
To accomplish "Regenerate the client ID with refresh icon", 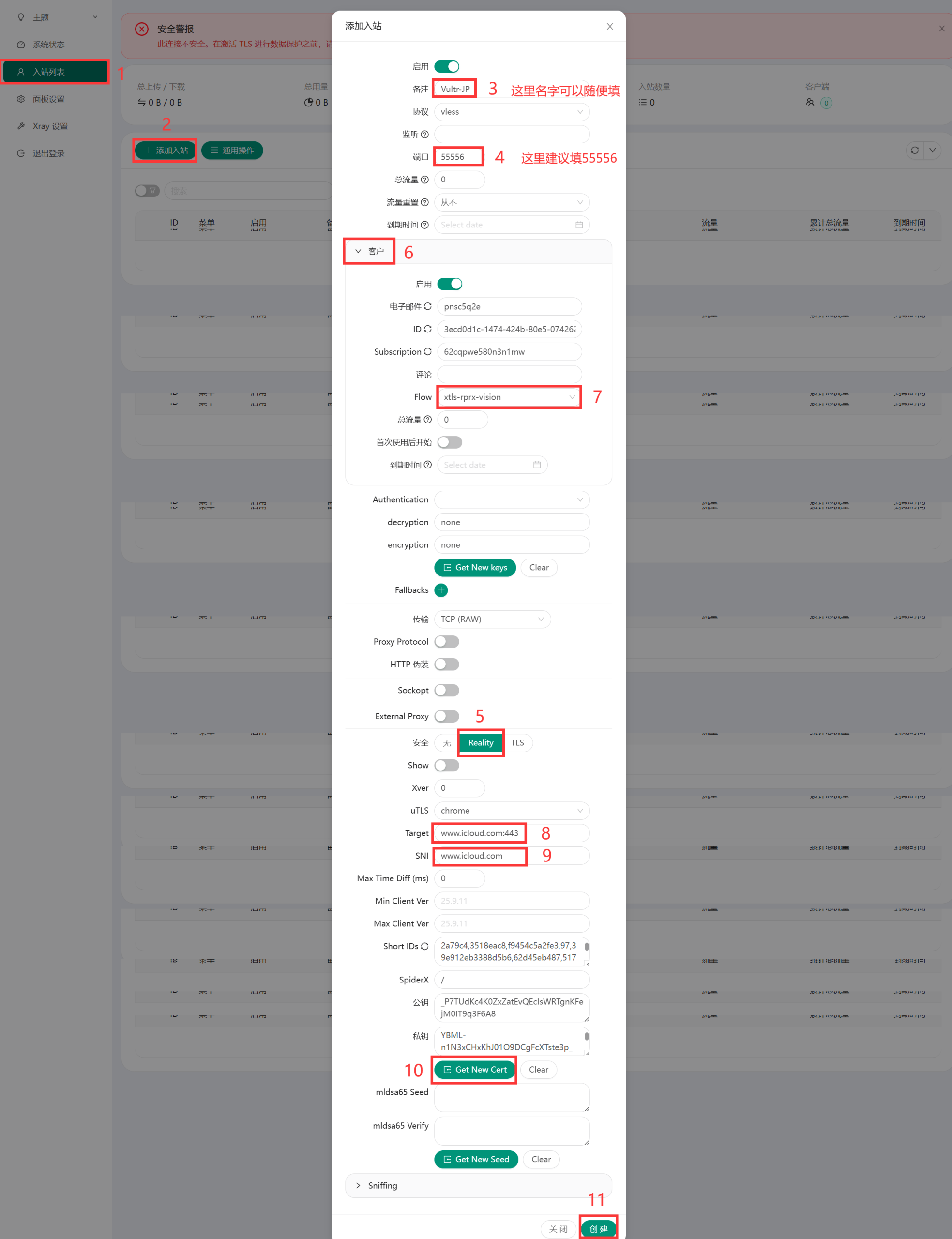I will (x=427, y=329).
